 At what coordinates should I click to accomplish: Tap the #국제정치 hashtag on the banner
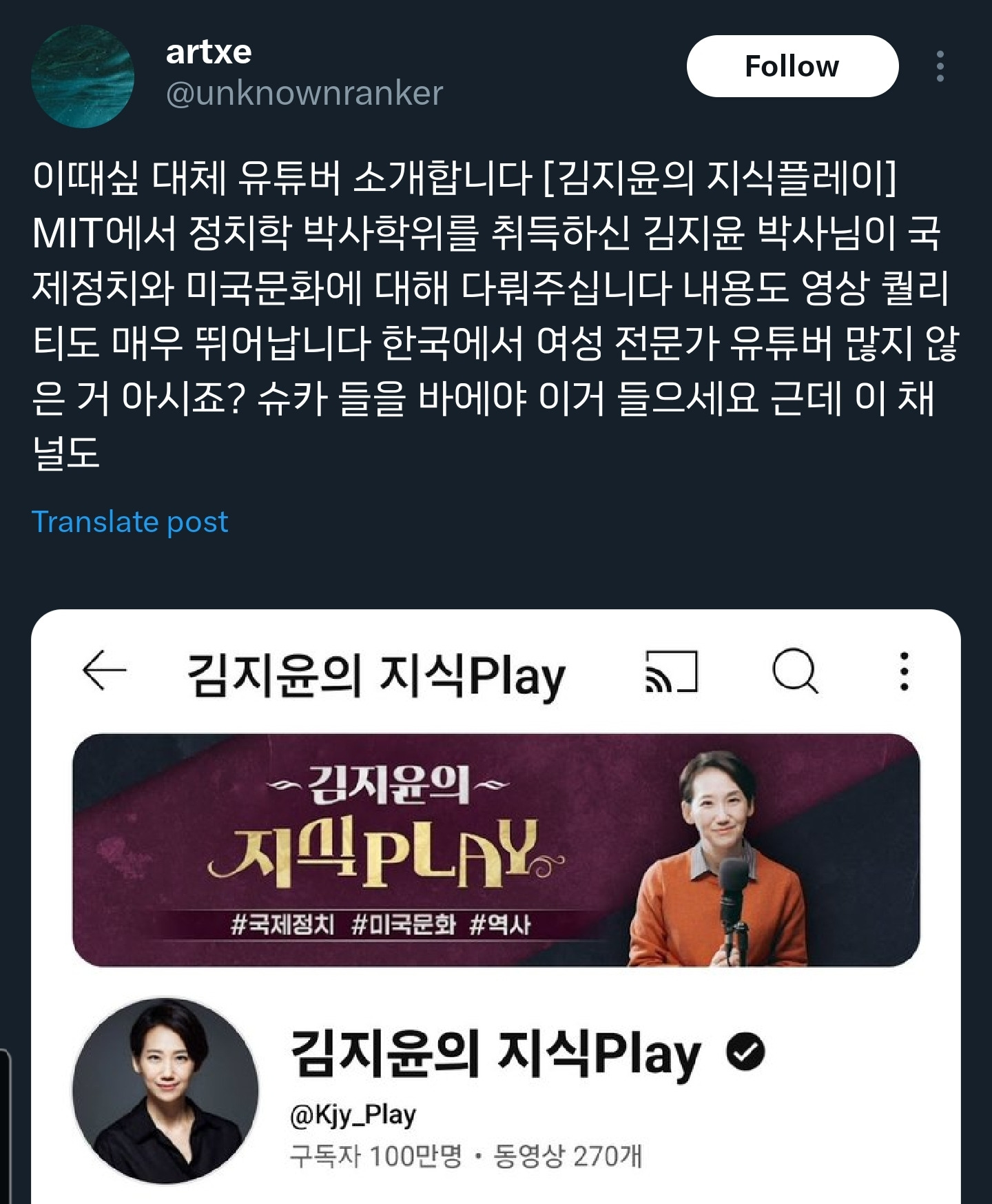click(282, 924)
